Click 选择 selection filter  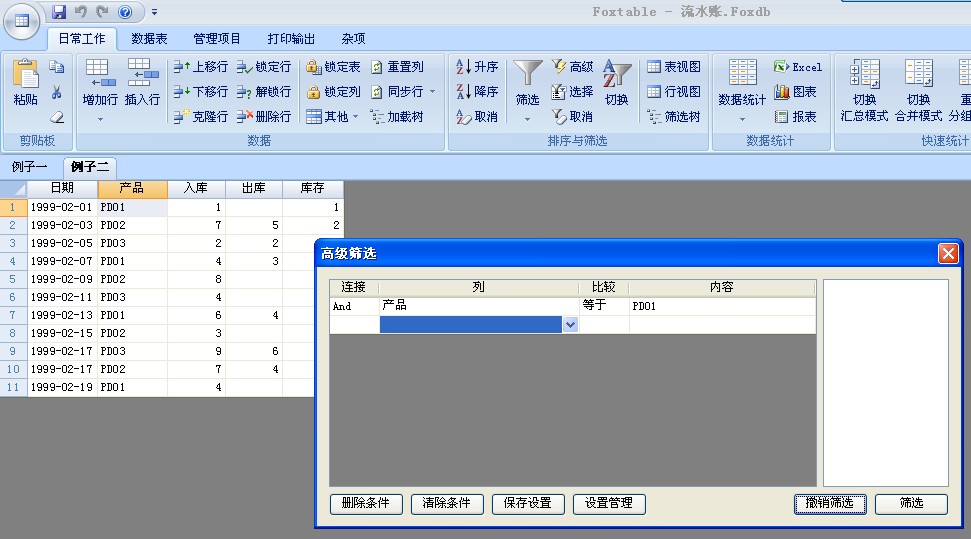tap(572, 92)
